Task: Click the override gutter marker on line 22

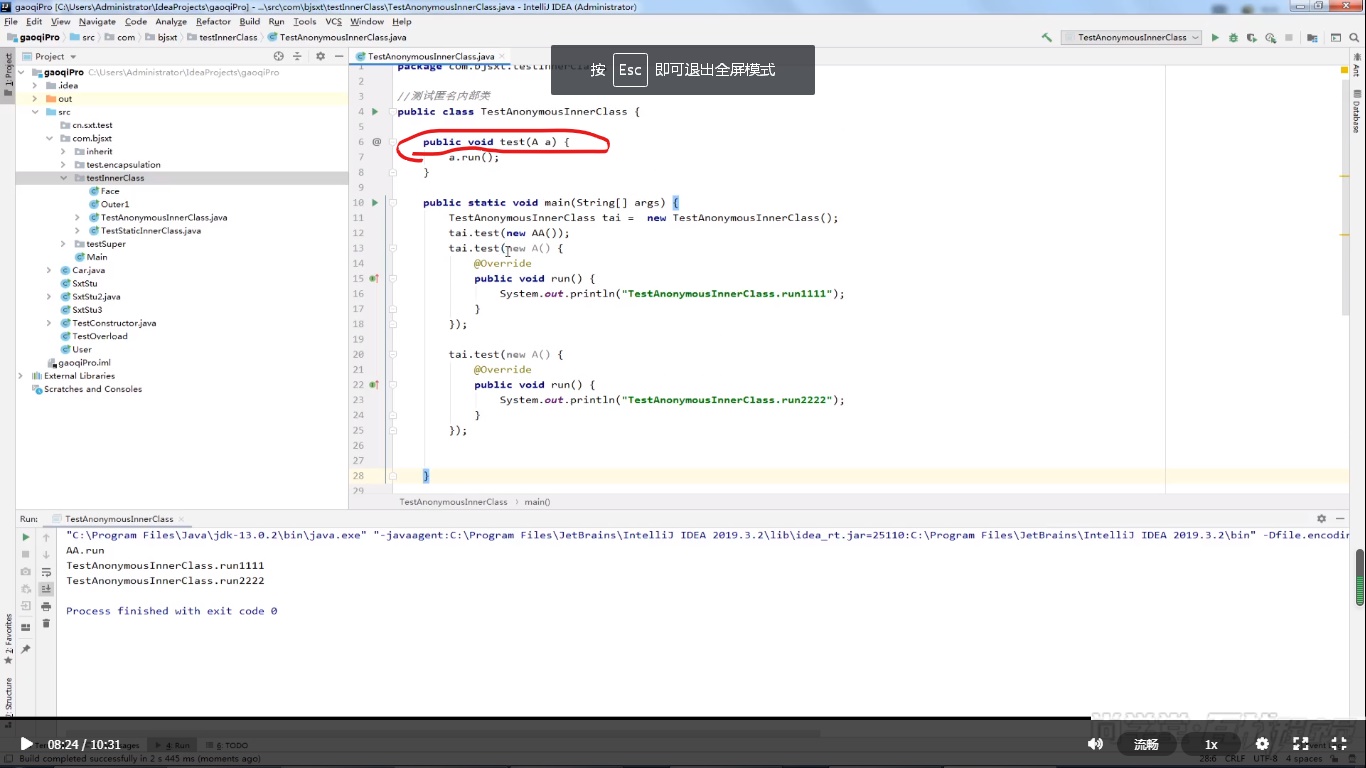Action: (x=374, y=384)
